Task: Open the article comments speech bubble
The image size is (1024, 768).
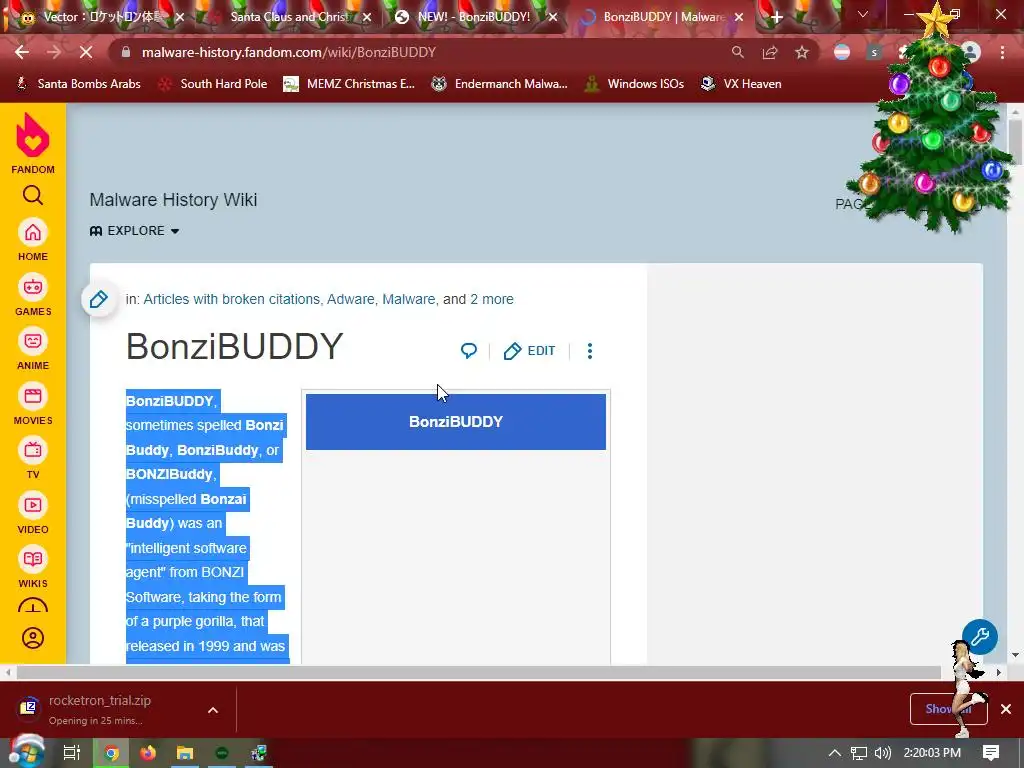Action: pyautogui.click(x=469, y=351)
